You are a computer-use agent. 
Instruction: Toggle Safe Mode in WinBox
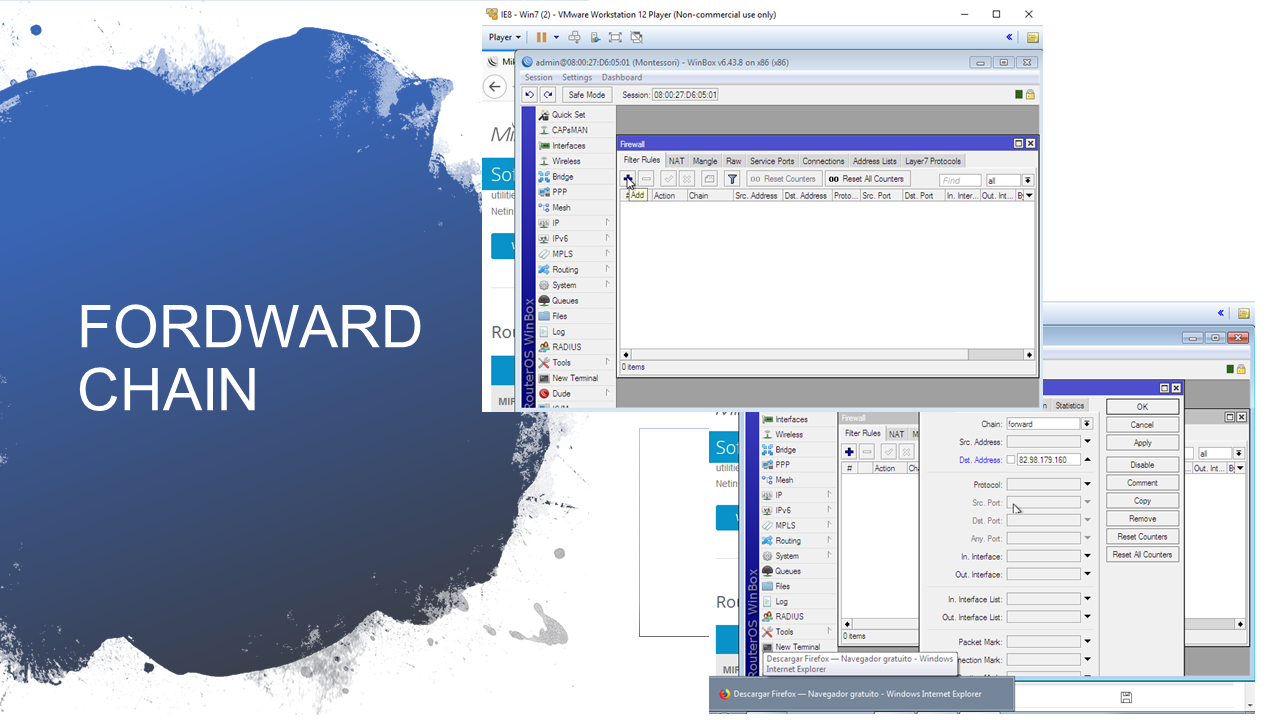point(586,95)
